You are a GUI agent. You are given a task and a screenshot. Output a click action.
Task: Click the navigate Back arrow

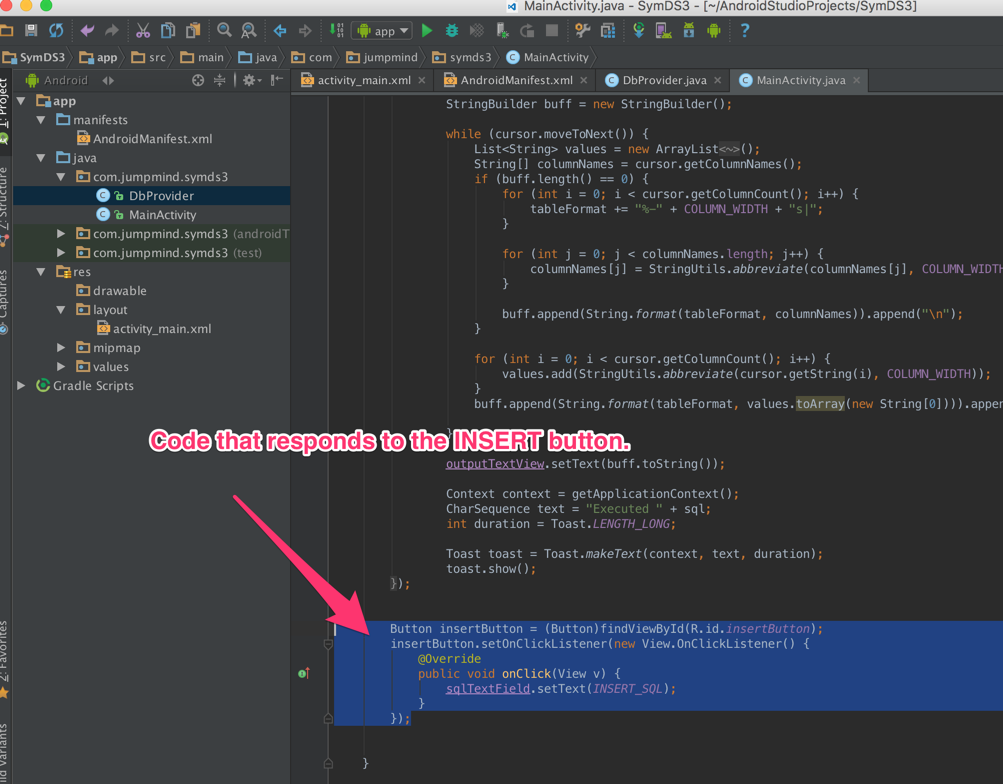tap(280, 31)
